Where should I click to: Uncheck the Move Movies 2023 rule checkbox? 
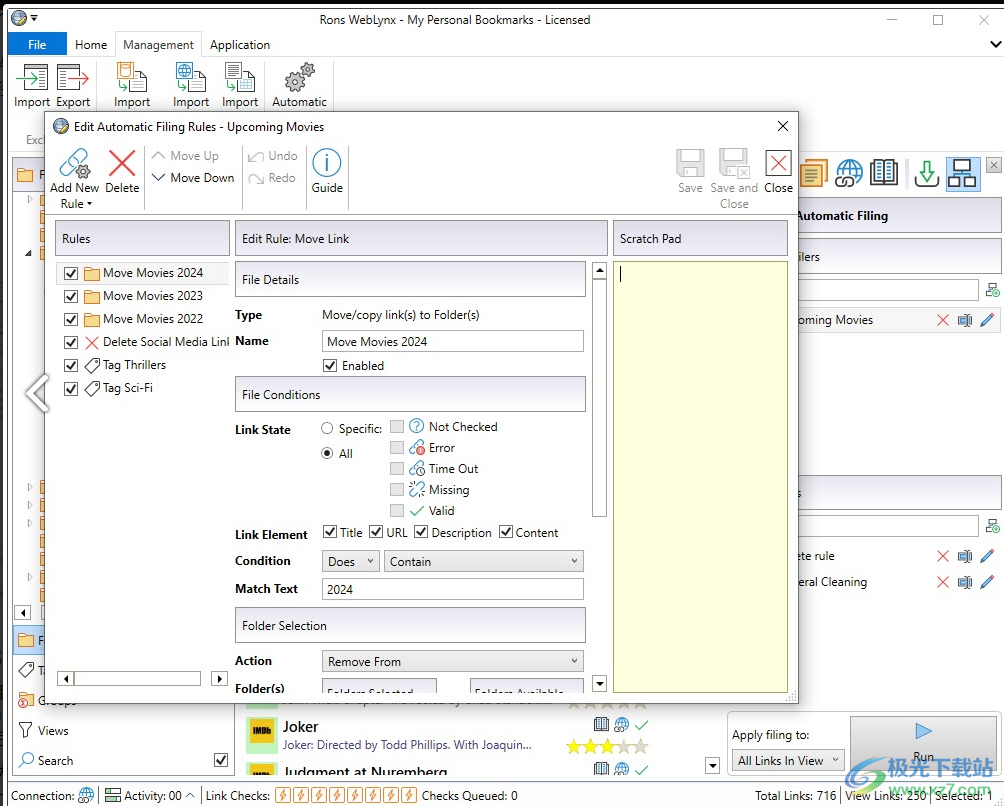(71, 296)
